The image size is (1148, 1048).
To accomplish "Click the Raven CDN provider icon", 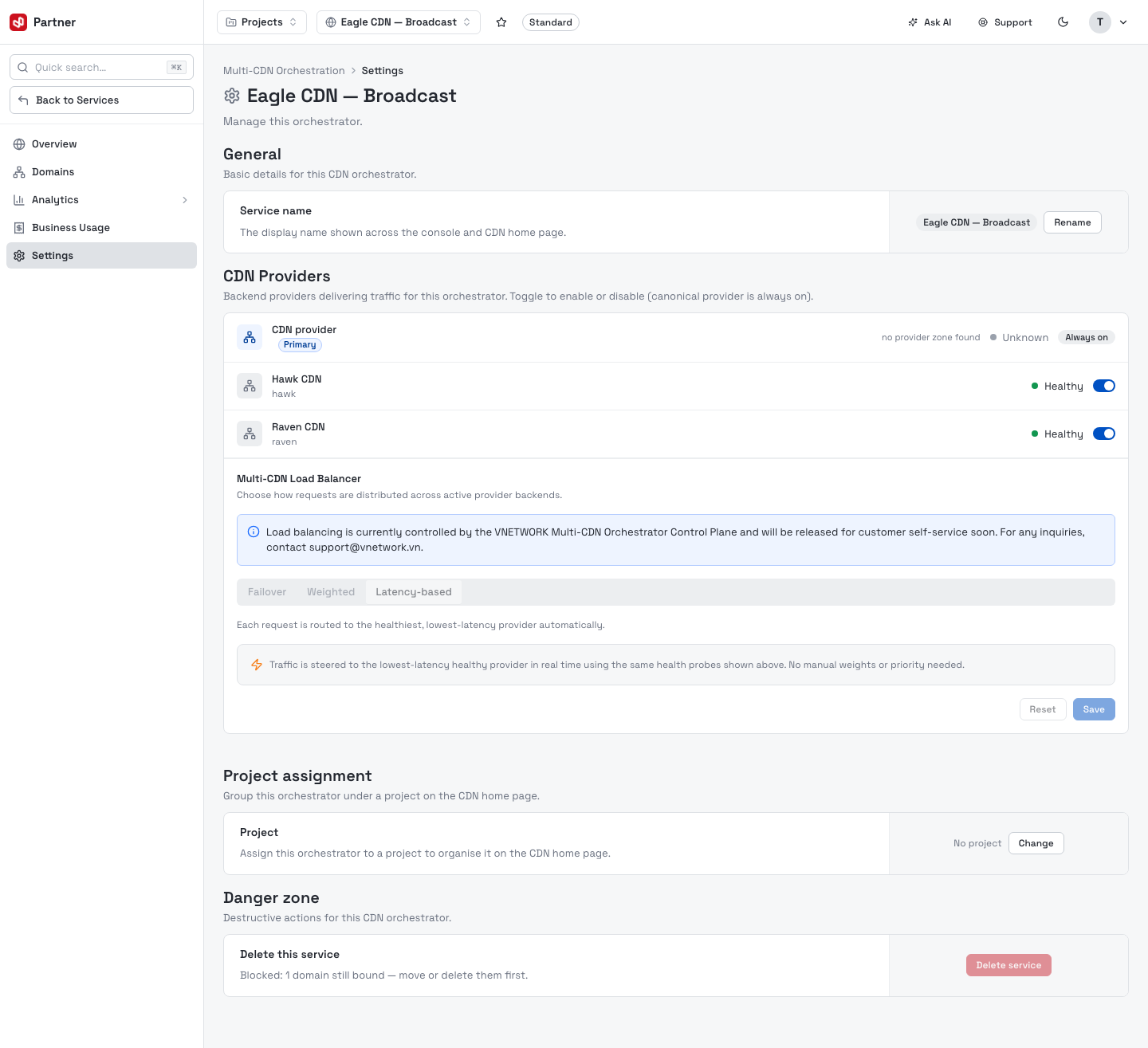I will click(x=250, y=434).
